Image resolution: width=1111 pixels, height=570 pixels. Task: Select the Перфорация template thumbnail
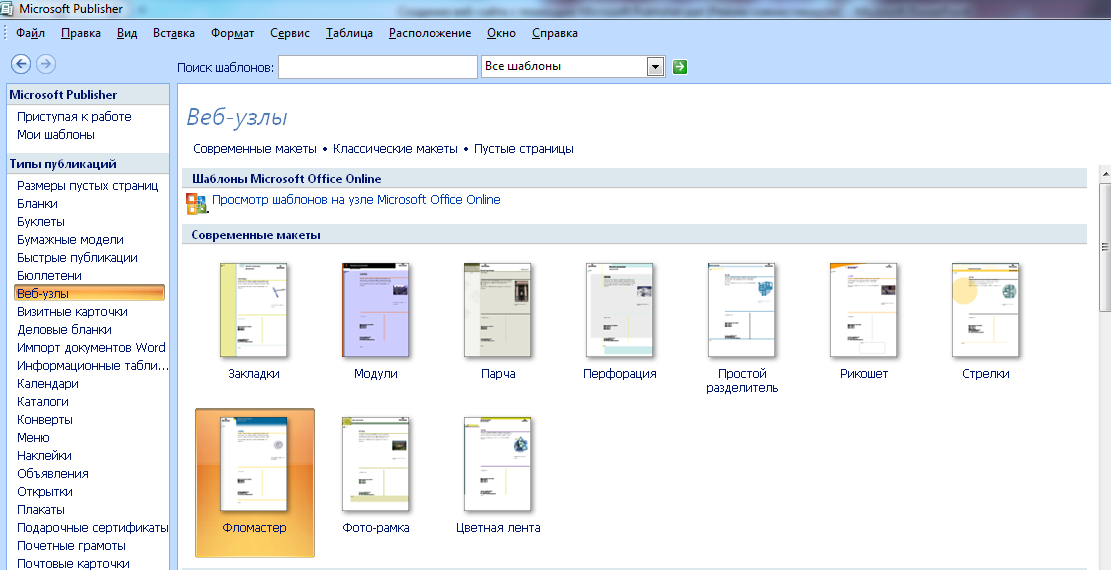[619, 311]
